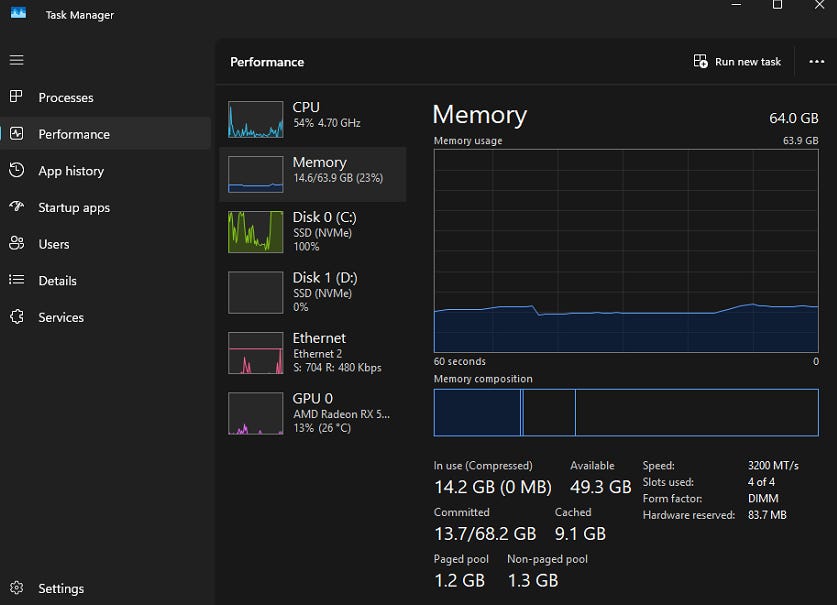Click the 9.1 GB Cached value

click(580, 533)
